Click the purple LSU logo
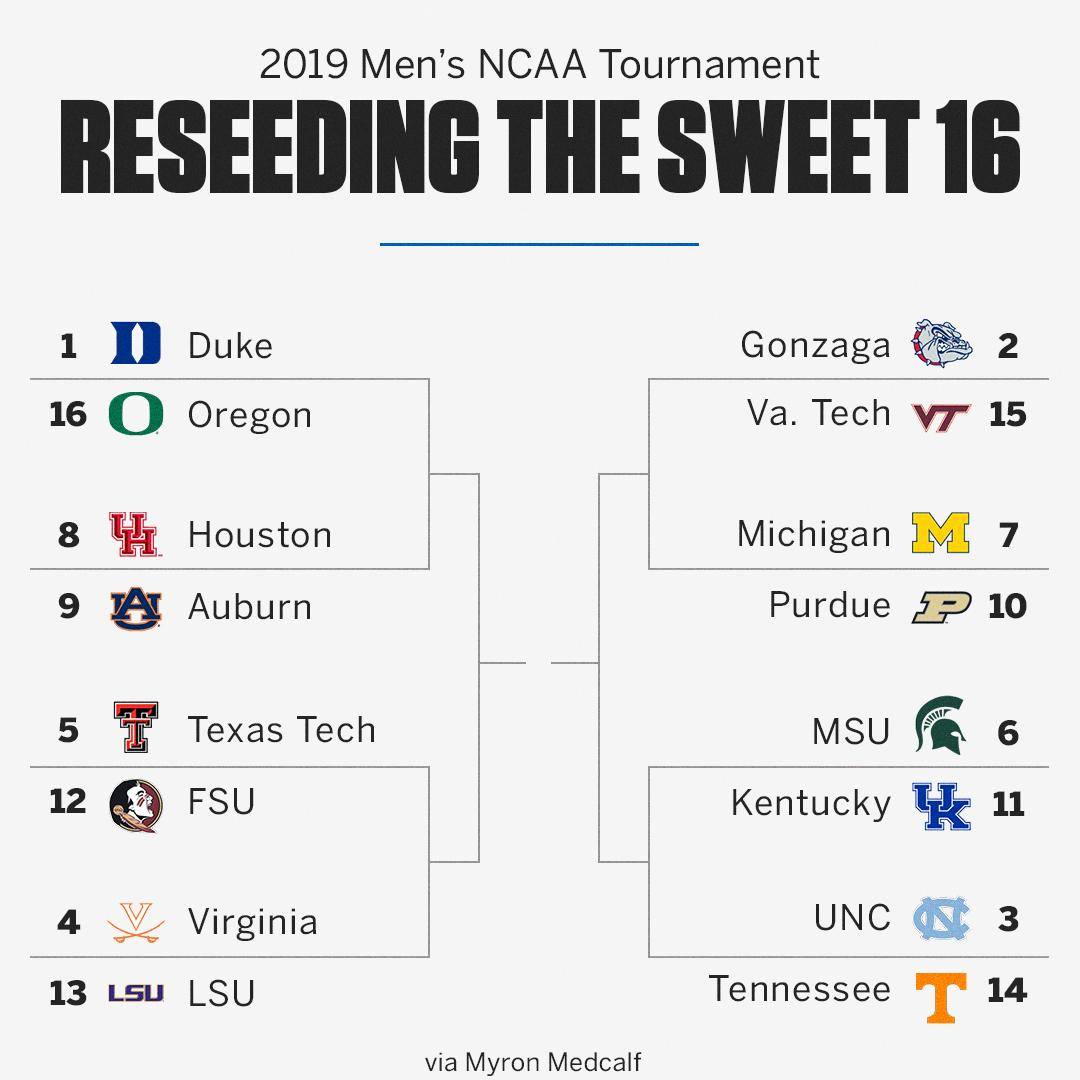 coord(136,993)
